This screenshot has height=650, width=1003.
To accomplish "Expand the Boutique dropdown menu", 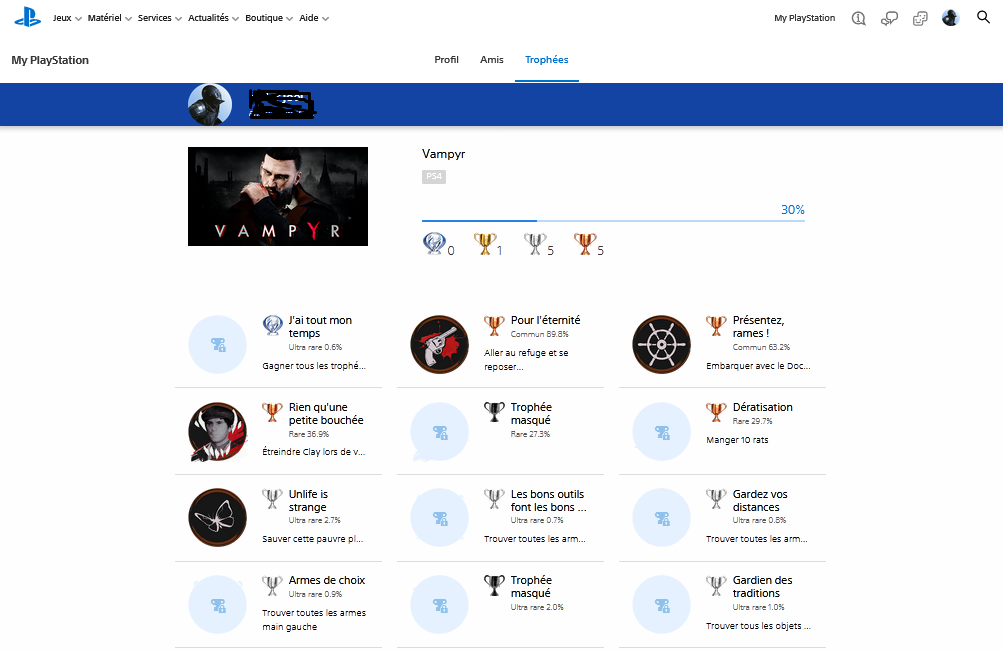I will tap(269, 18).
